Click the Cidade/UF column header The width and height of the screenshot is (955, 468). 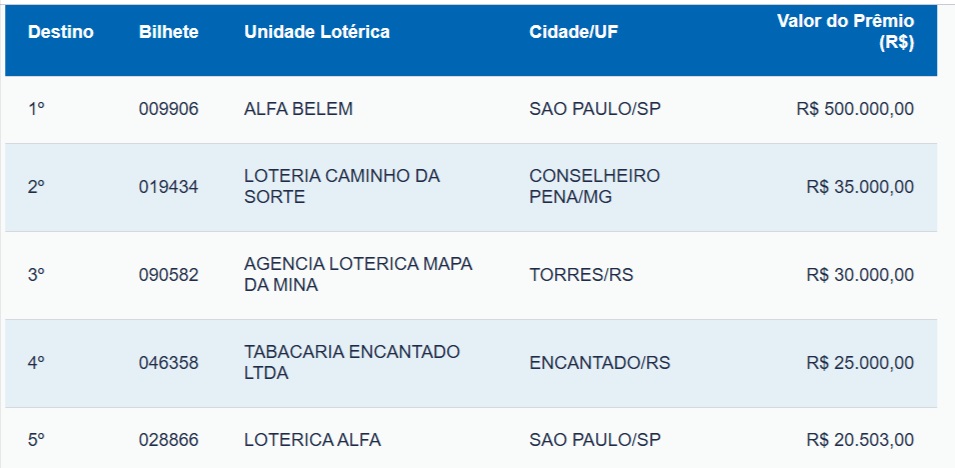coord(573,32)
